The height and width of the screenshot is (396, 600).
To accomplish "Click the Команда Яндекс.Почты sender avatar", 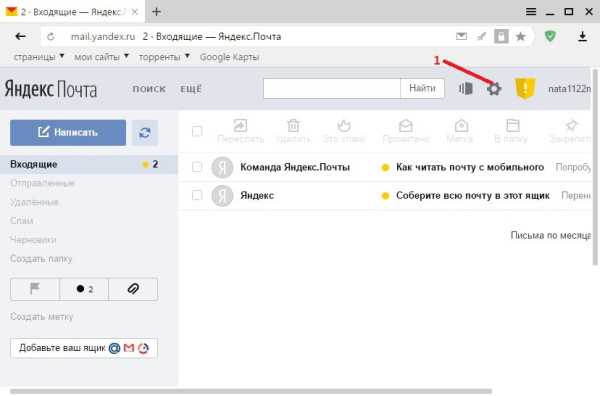I will (222, 167).
